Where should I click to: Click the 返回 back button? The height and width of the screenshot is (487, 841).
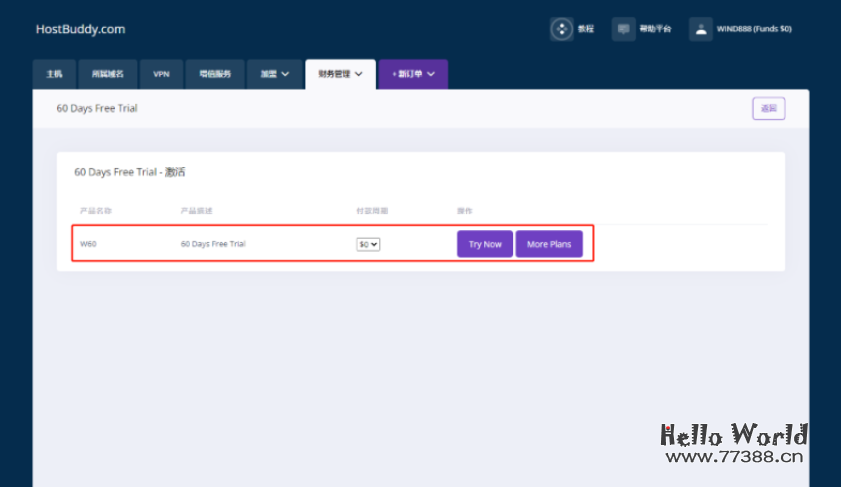pyautogui.click(x=768, y=109)
